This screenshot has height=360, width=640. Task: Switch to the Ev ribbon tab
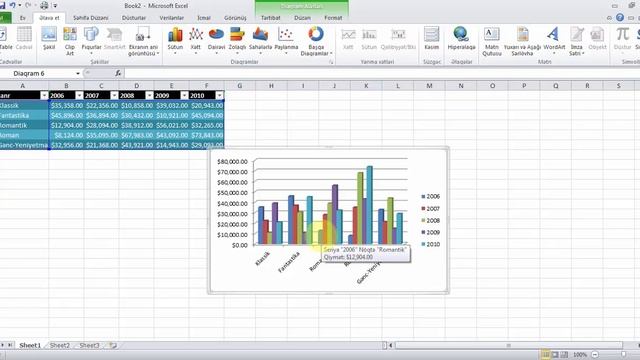pos(23,18)
